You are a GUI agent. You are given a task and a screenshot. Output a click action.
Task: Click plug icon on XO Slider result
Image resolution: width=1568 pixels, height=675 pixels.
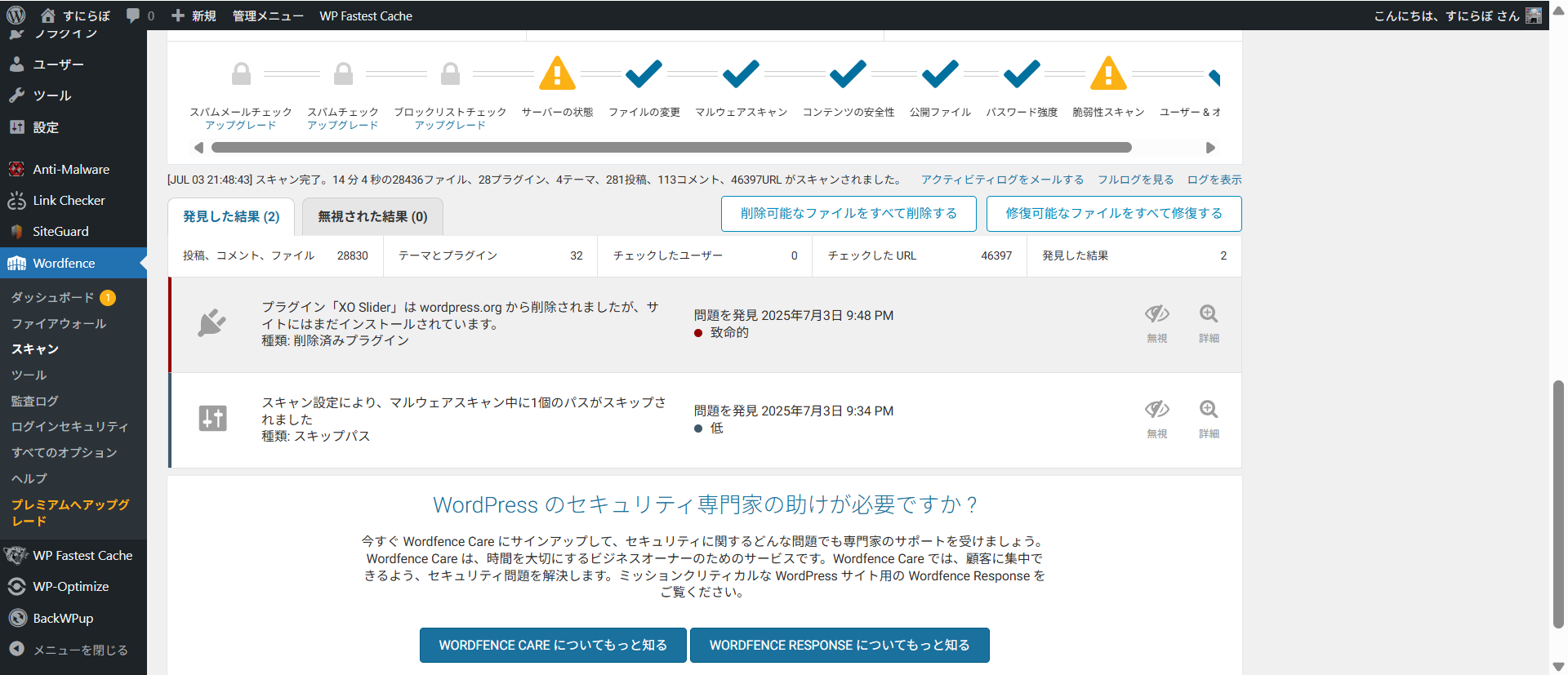tap(212, 322)
